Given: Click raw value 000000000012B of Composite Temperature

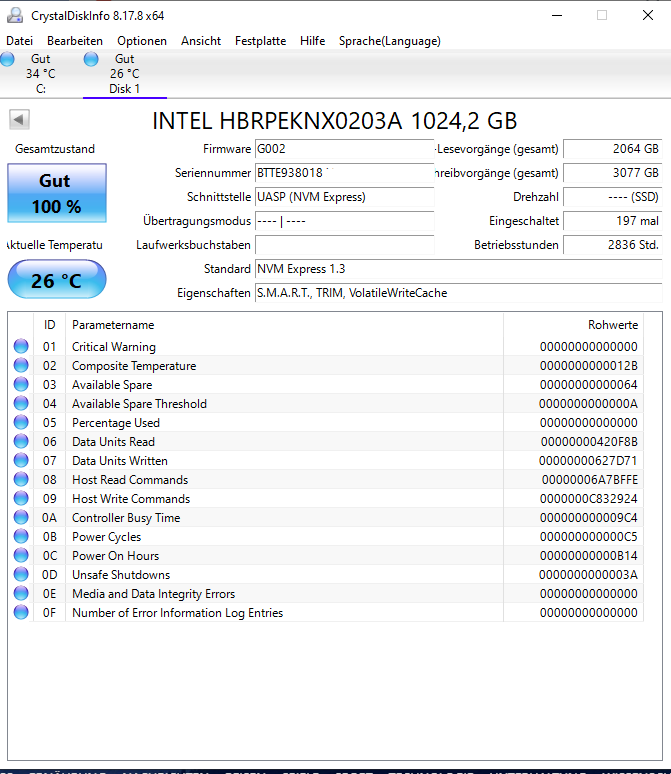Looking at the screenshot, I should coord(589,366).
